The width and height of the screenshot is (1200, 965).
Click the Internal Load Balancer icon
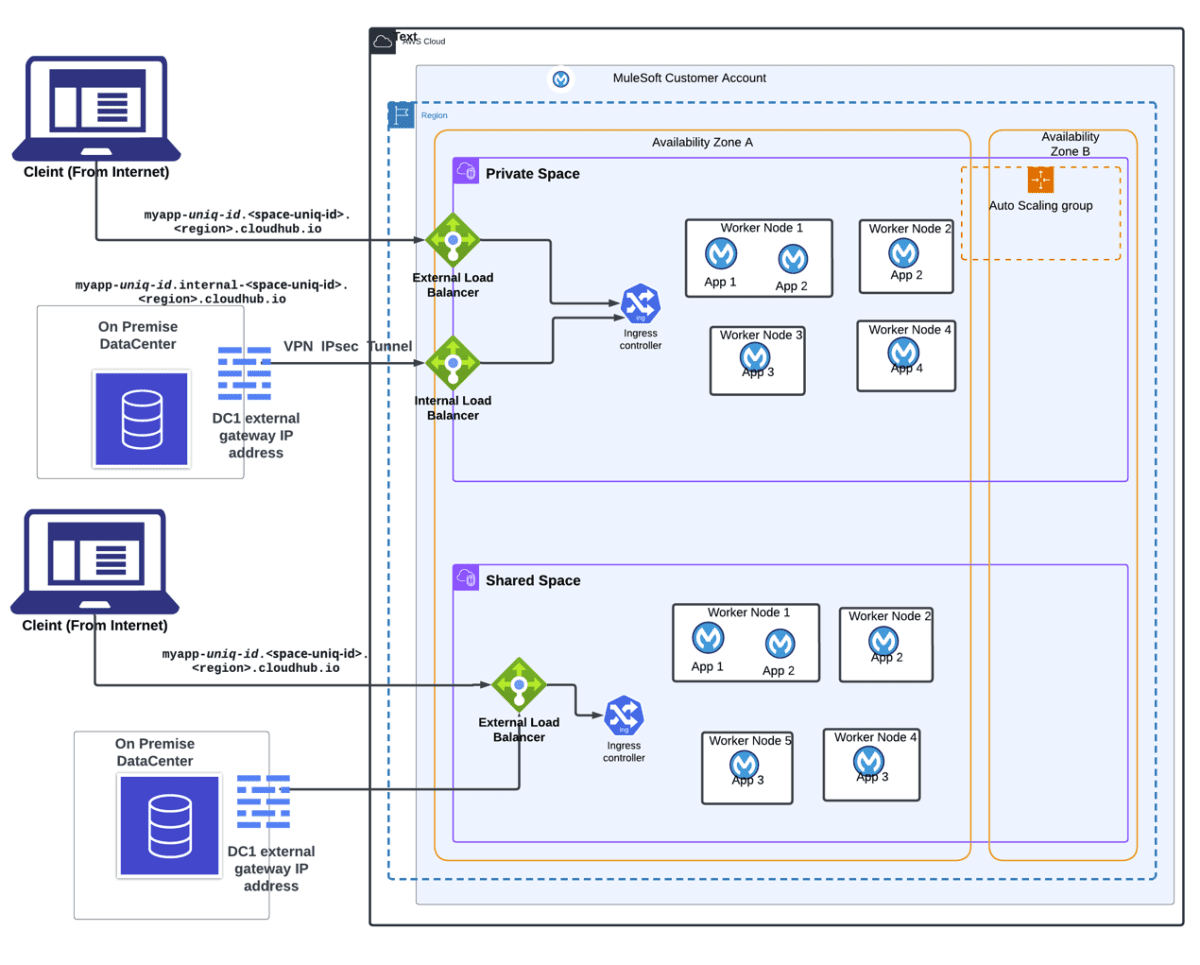(453, 363)
